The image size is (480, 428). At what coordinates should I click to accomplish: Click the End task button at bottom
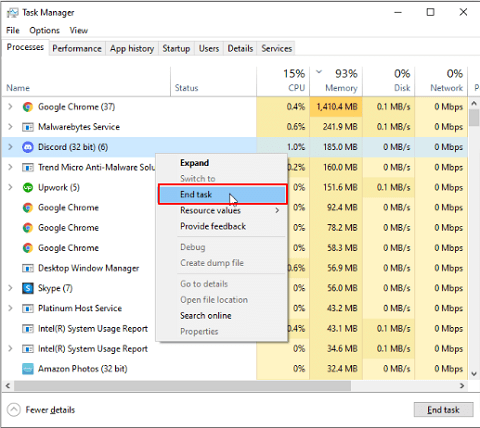444,410
